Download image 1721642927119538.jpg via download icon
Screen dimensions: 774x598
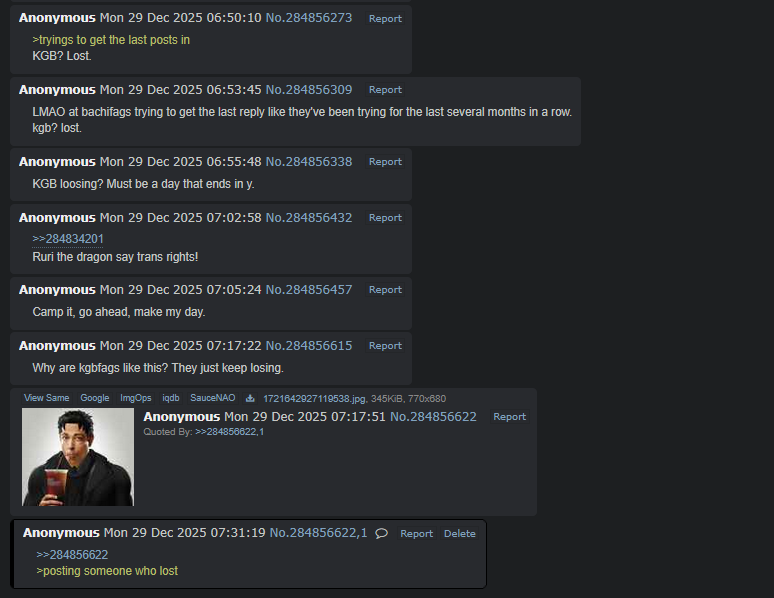point(250,398)
